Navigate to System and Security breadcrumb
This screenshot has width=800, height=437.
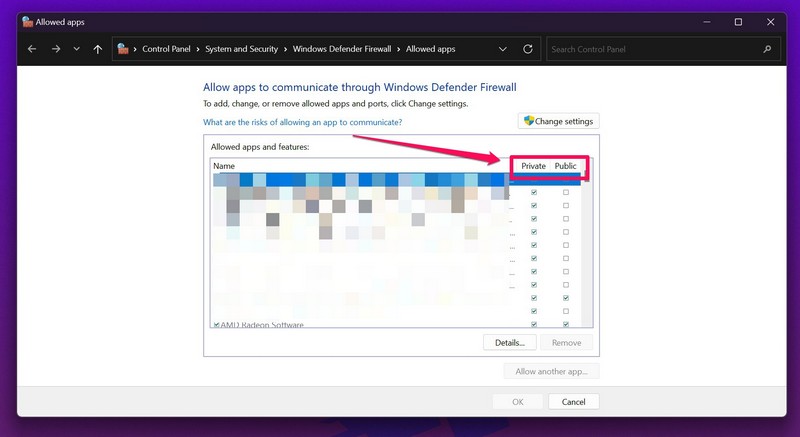pos(243,48)
